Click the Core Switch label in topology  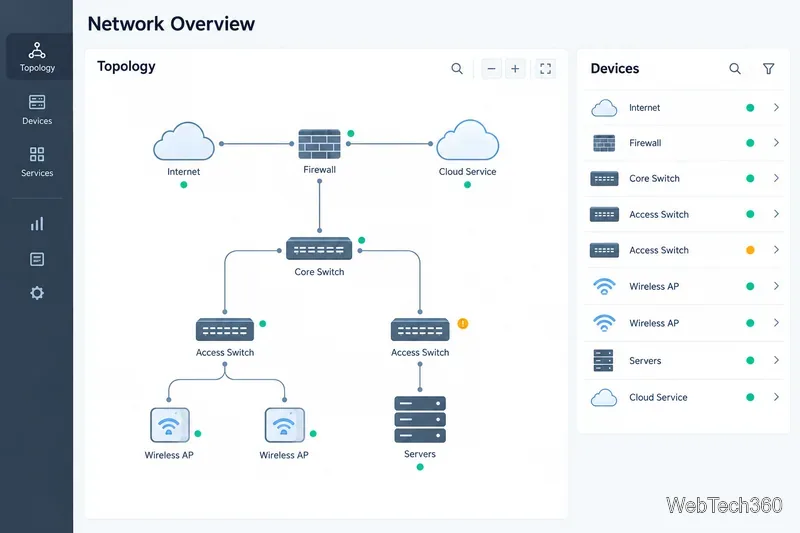tap(319, 272)
